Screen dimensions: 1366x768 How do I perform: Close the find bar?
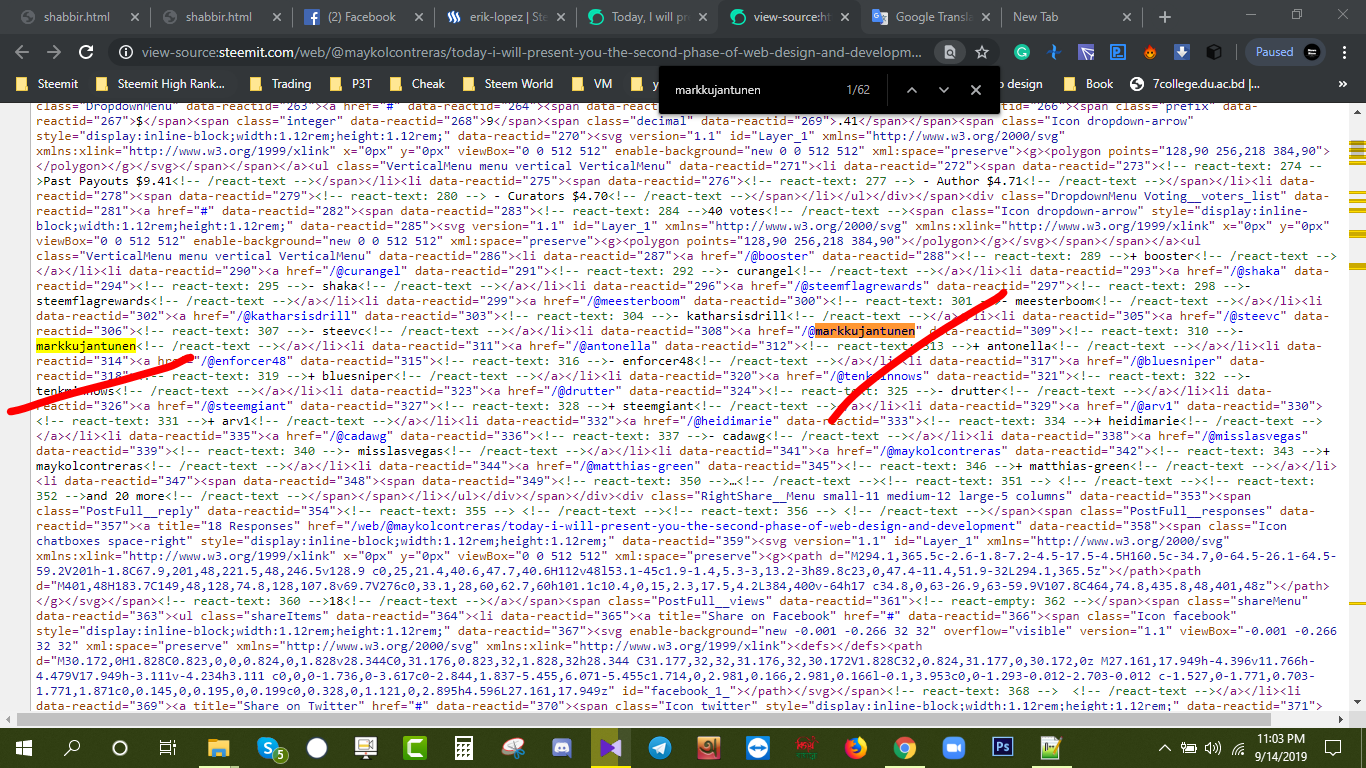976,90
